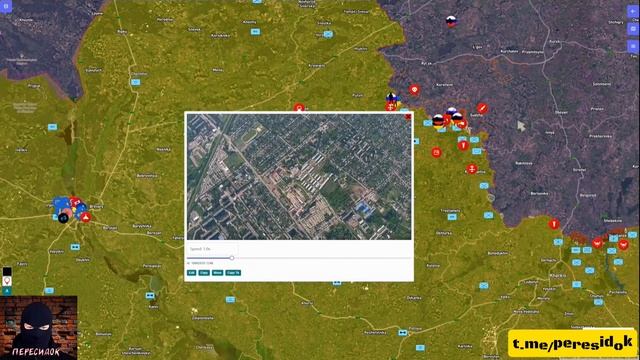Adjust the playback speed slider handle
Image resolution: width=640 pixels, height=360 pixels.
[x=232, y=258]
